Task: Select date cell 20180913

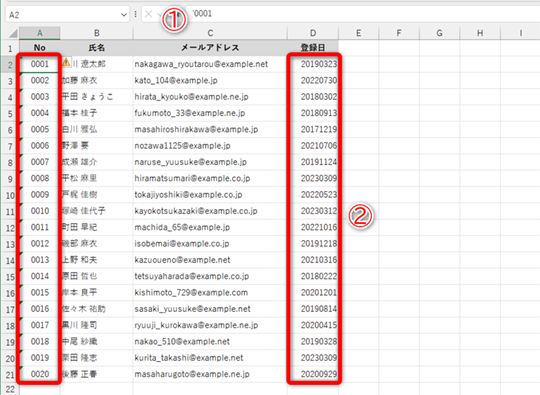Action: 313,113
